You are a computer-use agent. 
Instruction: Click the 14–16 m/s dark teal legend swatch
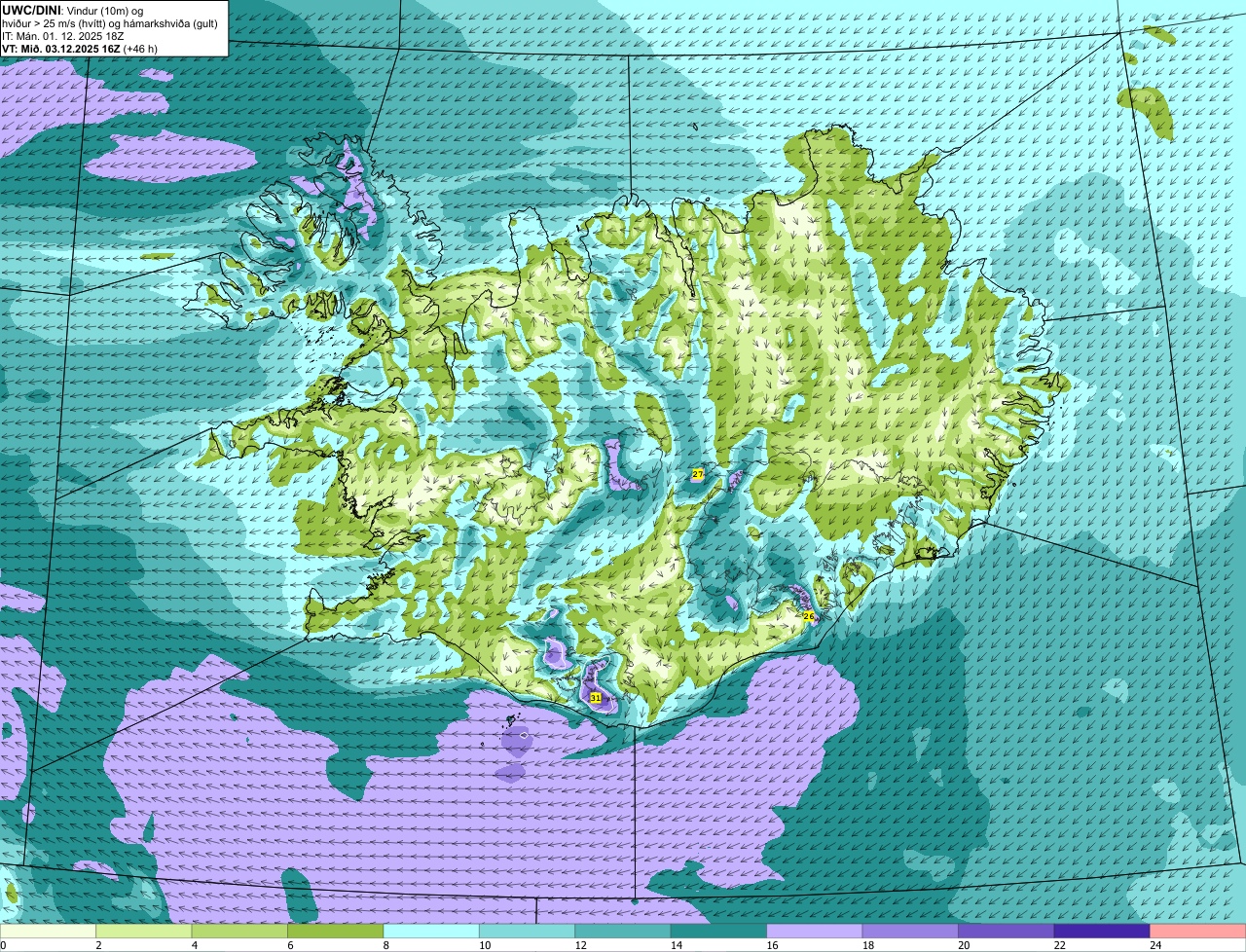tap(719, 932)
